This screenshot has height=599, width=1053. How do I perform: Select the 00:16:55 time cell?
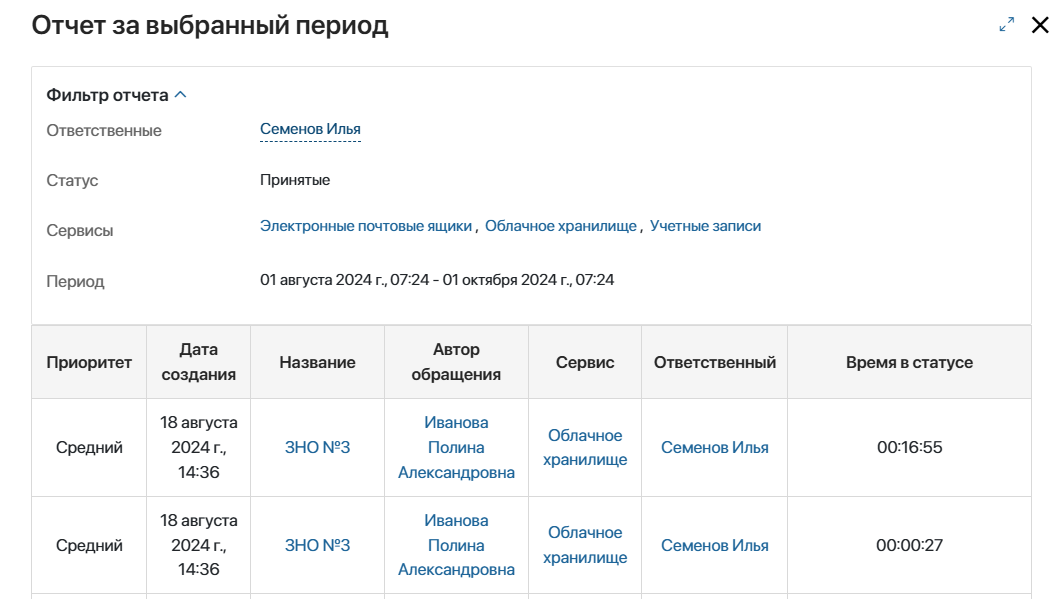[909, 447]
